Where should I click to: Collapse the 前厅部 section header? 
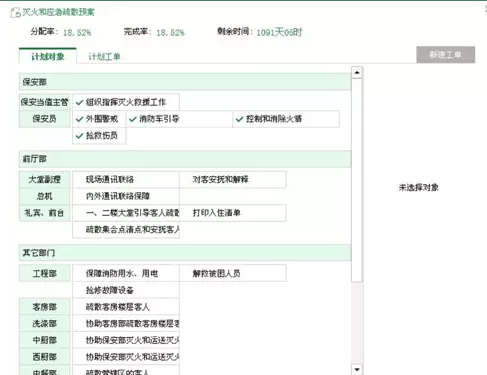(x=185, y=159)
